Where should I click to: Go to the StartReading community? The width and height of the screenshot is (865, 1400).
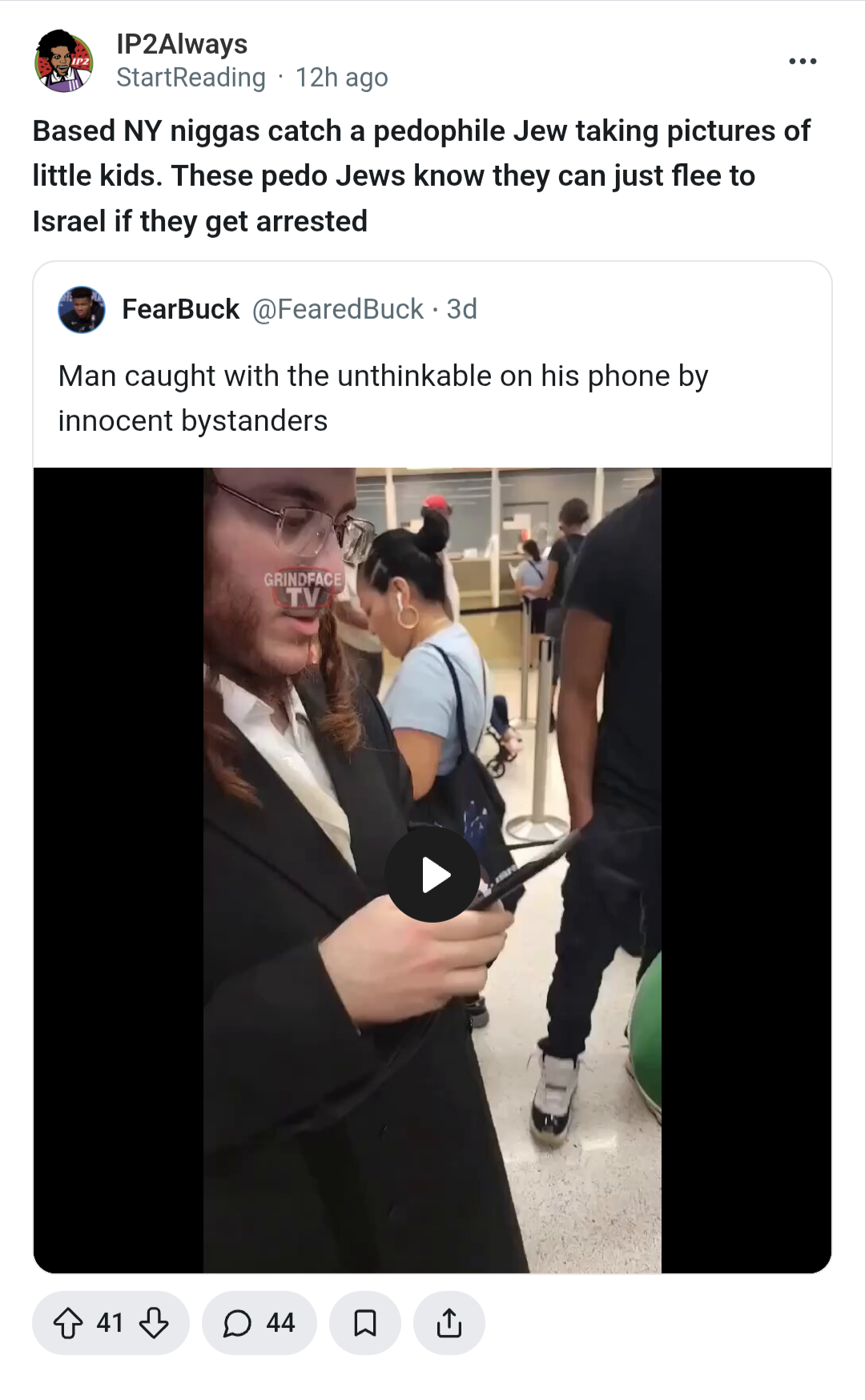click(x=191, y=78)
